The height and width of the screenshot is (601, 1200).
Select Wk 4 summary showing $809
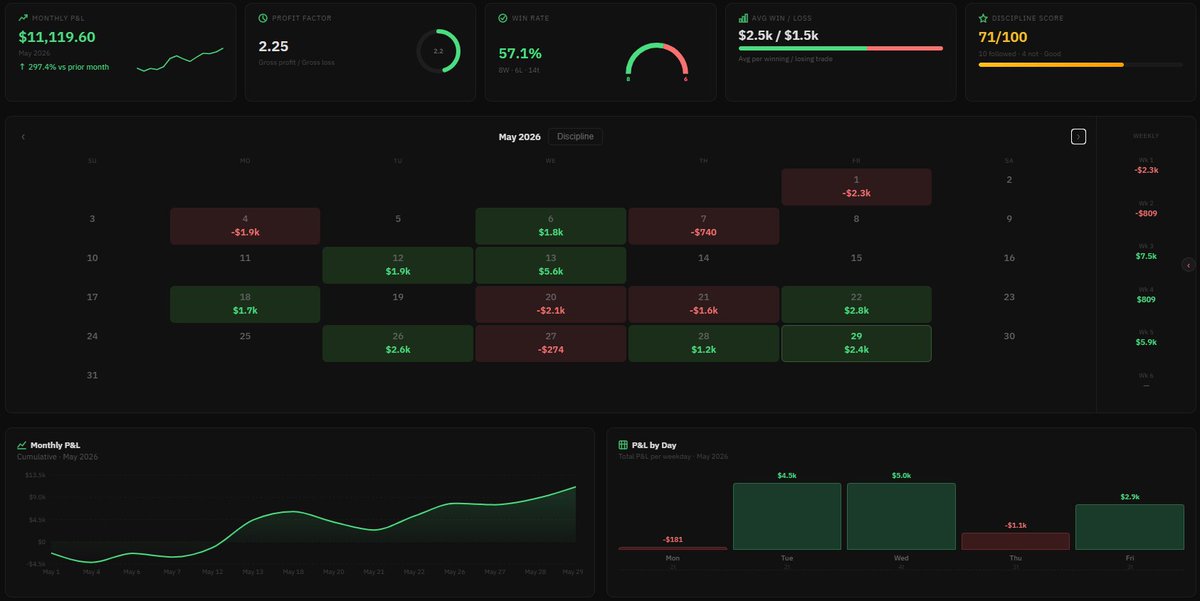point(1145,294)
